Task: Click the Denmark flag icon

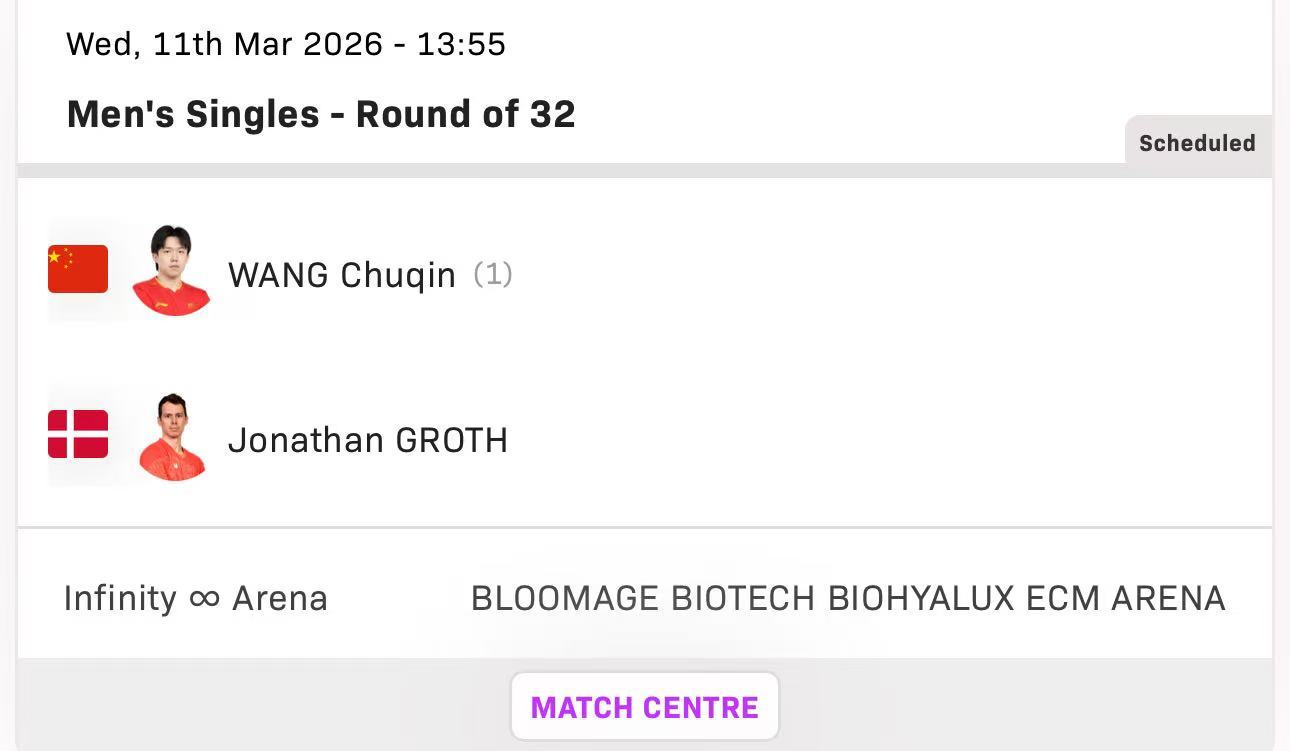Action: pos(78,435)
